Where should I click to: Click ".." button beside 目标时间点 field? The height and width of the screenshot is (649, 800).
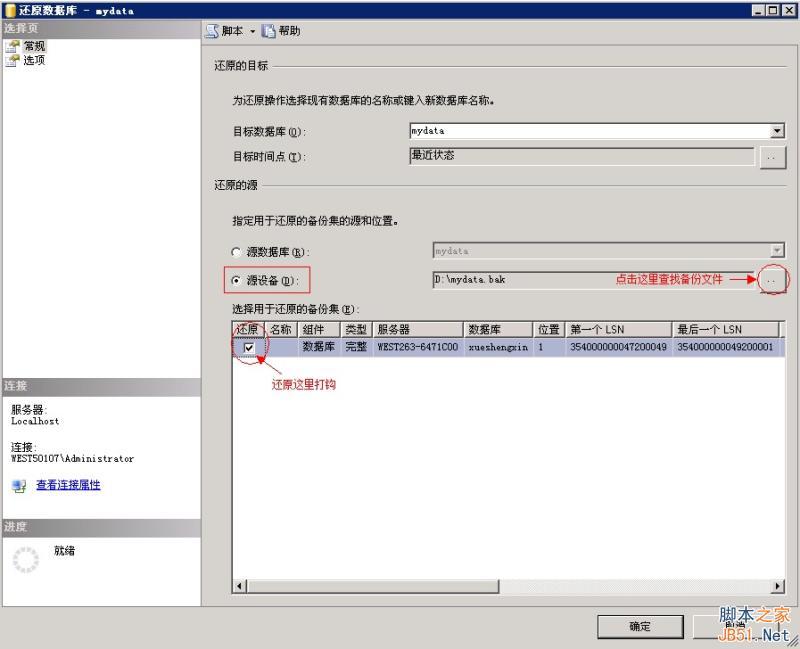pos(772,156)
